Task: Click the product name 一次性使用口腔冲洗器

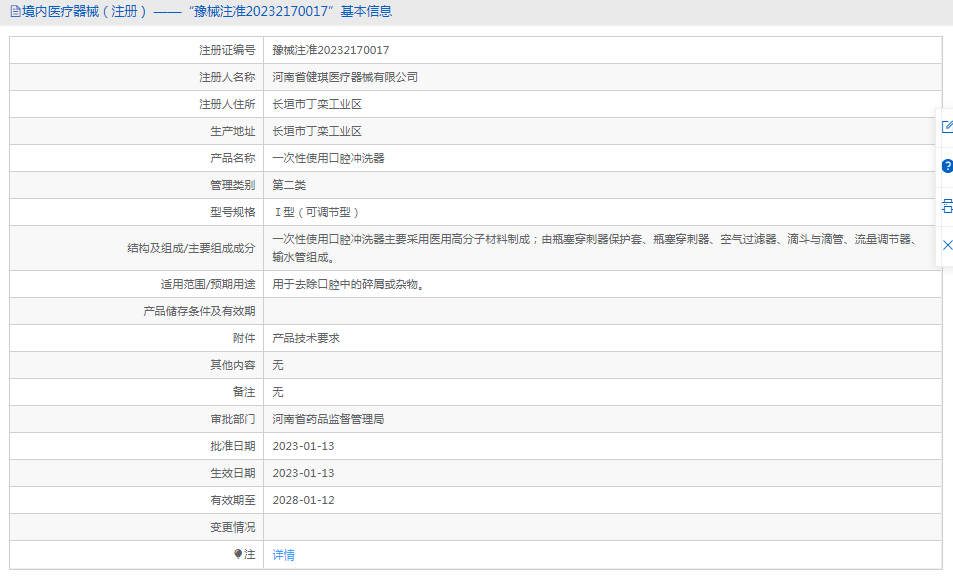Action: [328, 158]
